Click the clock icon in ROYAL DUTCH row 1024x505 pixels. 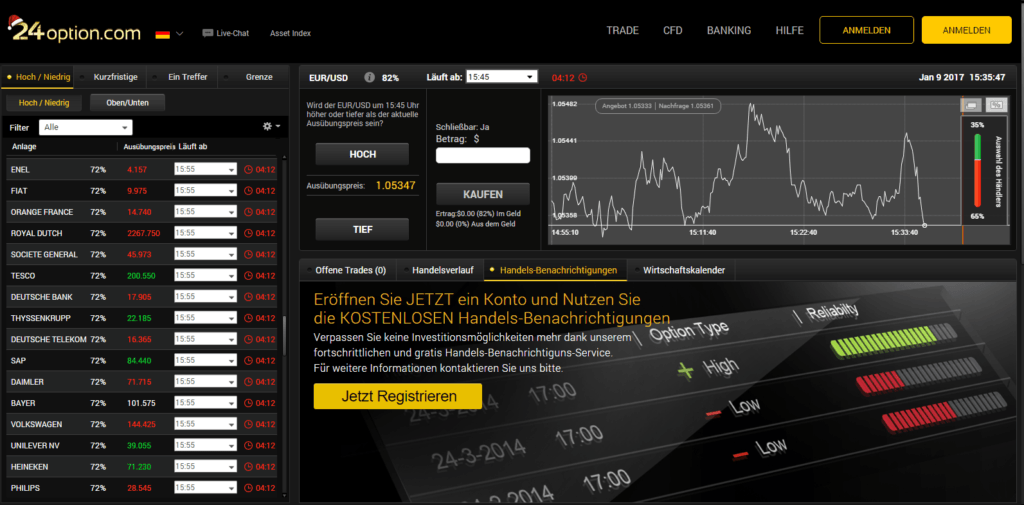click(248, 233)
